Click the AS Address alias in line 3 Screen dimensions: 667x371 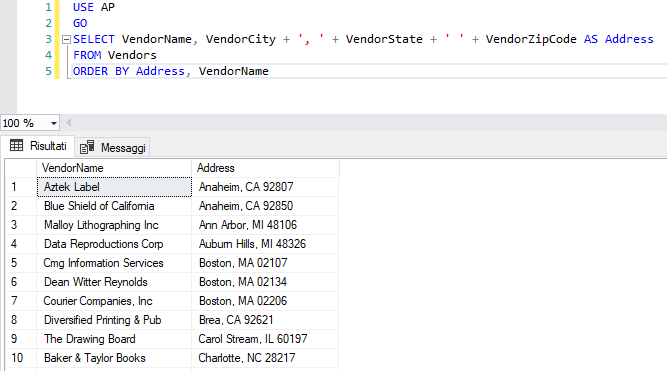pos(619,39)
